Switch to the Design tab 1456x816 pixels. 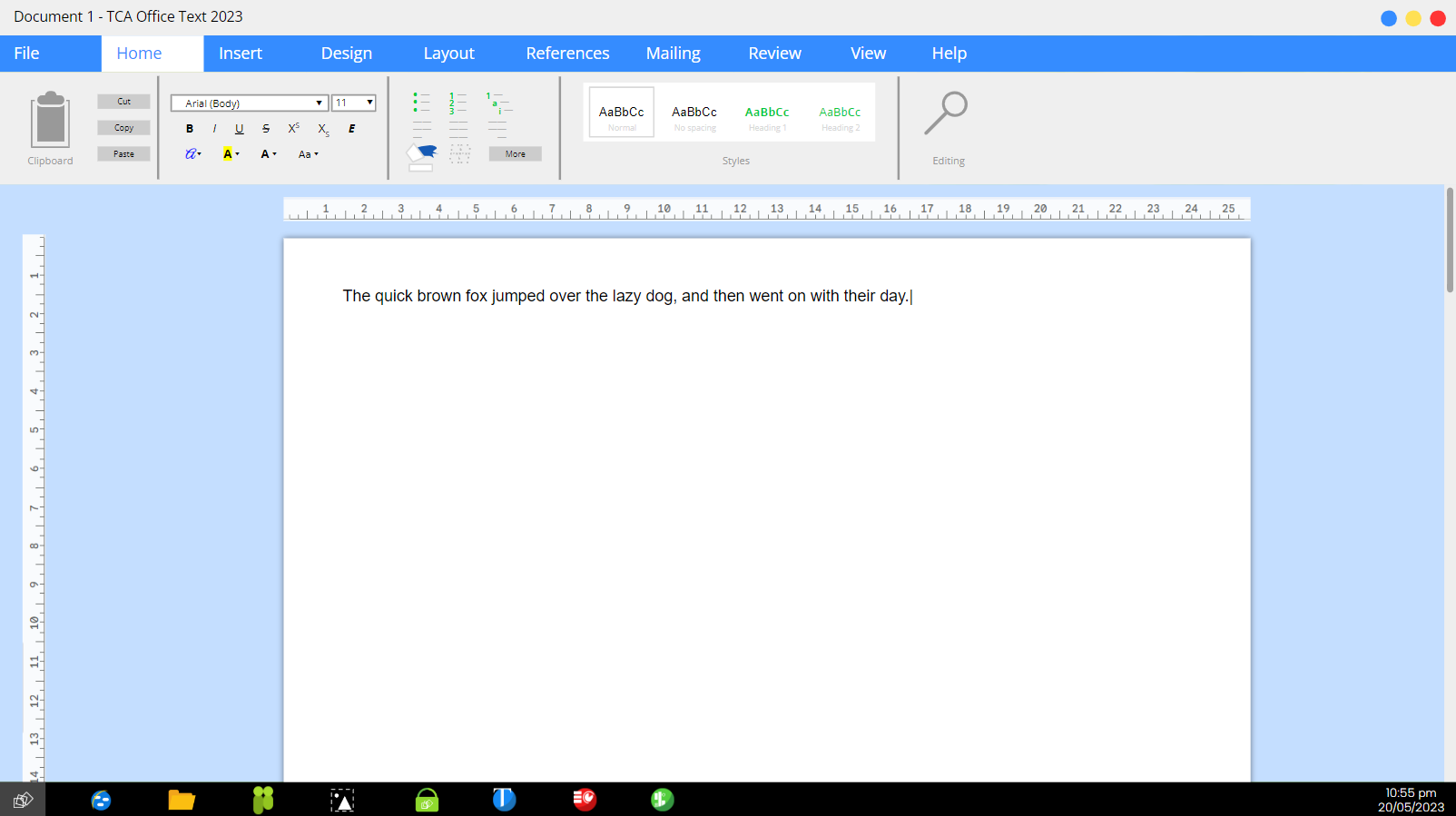pyautogui.click(x=347, y=54)
